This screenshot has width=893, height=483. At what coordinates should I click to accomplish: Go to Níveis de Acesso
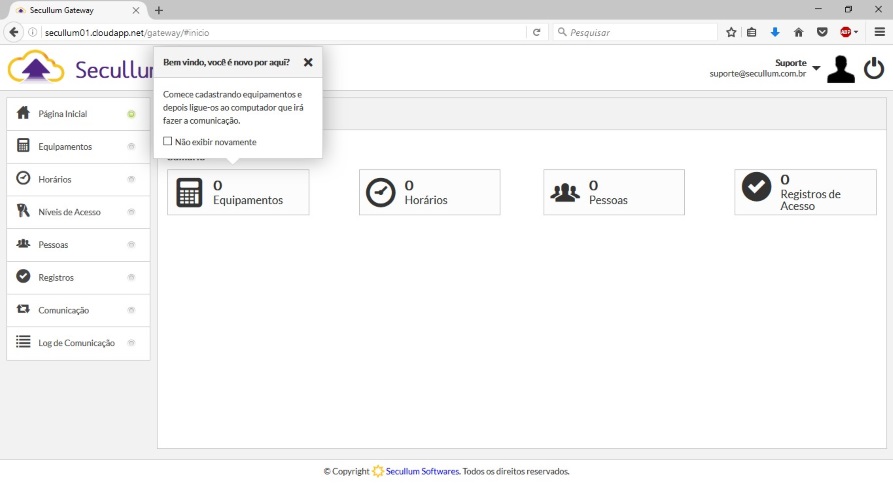[69, 212]
